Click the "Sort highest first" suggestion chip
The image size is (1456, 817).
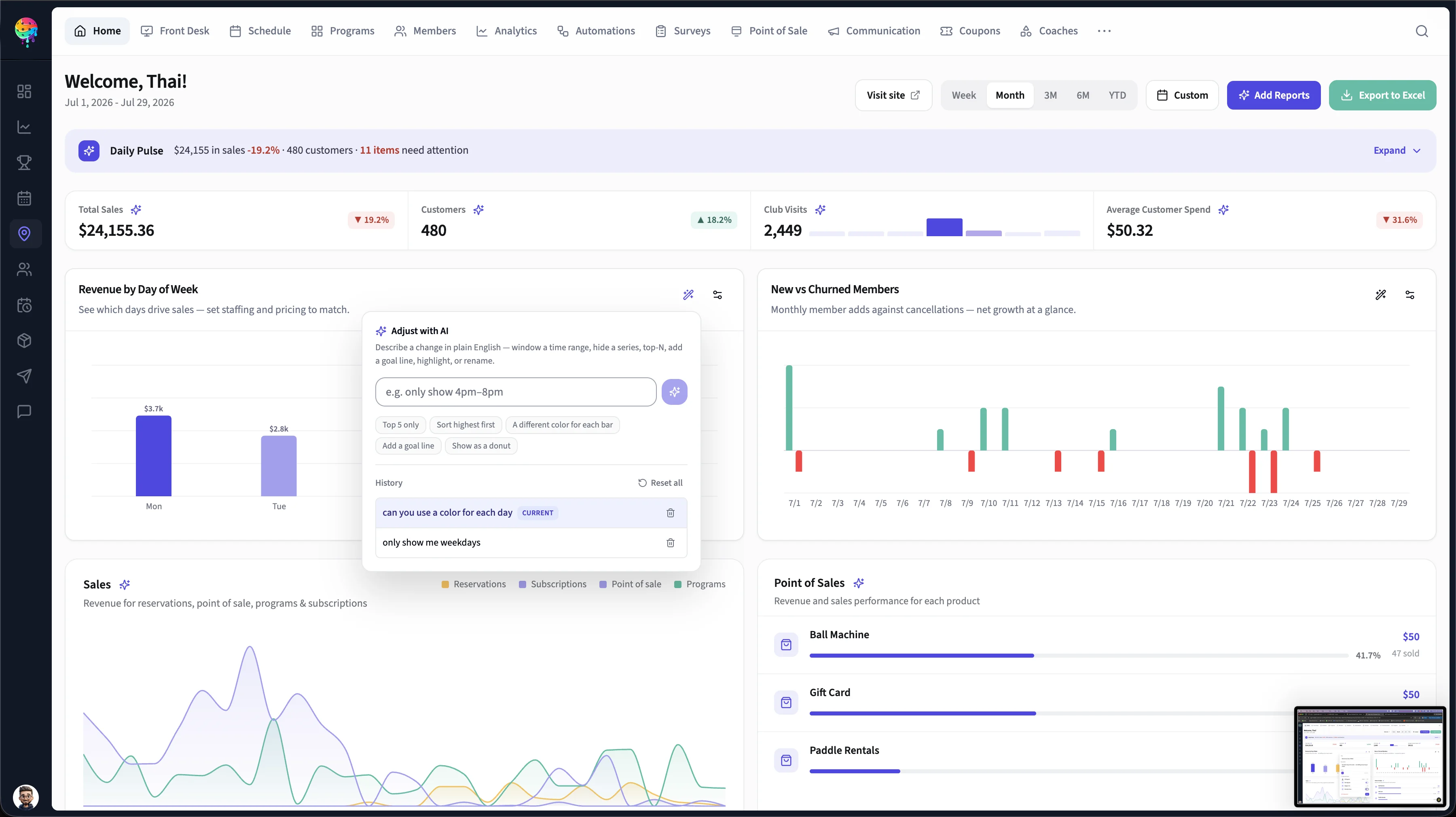point(465,425)
